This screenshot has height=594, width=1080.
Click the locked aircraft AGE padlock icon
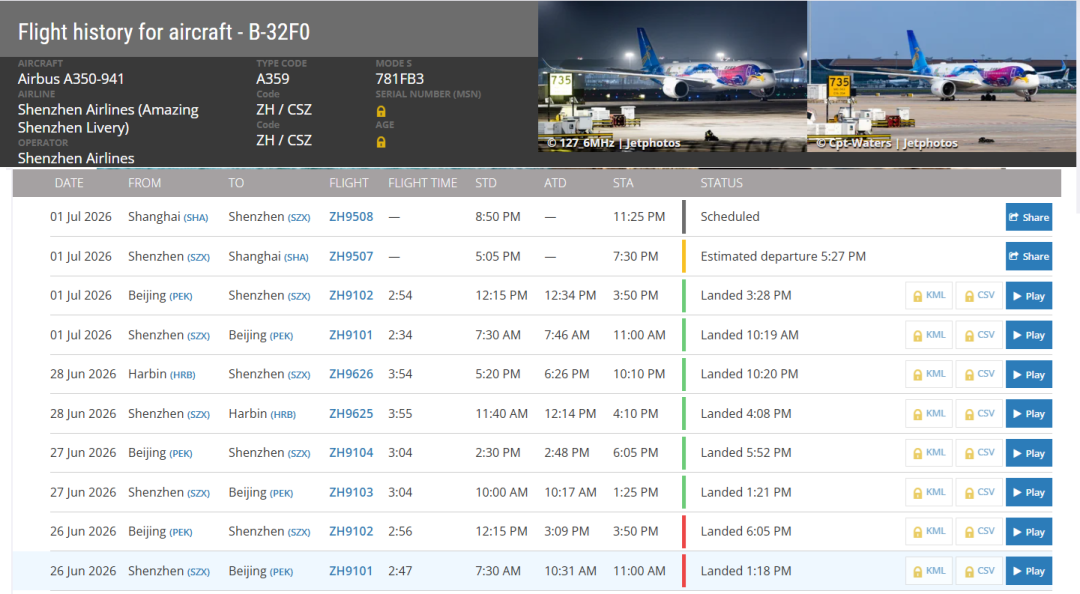tap(381, 142)
